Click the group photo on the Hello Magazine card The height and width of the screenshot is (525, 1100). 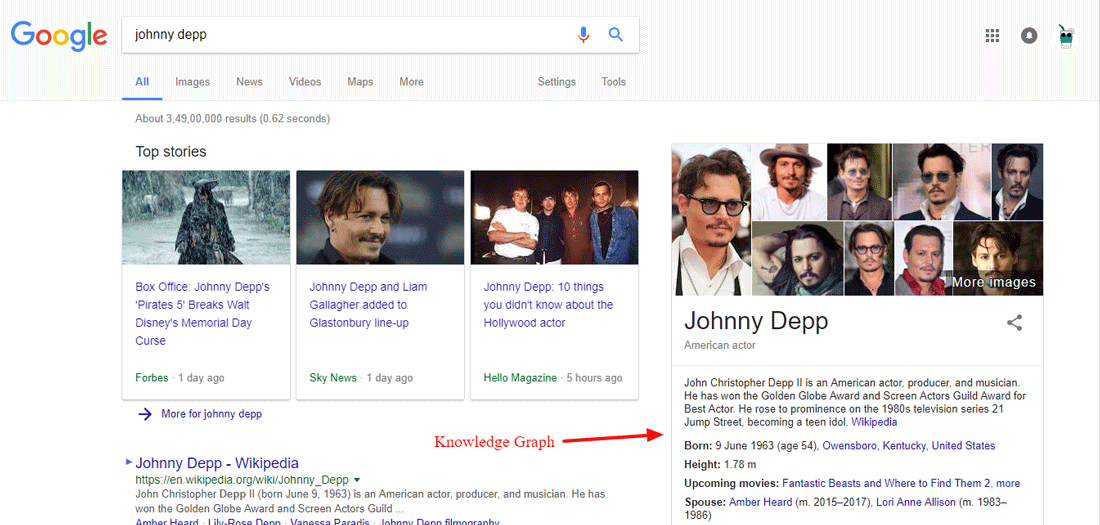click(x=554, y=218)
